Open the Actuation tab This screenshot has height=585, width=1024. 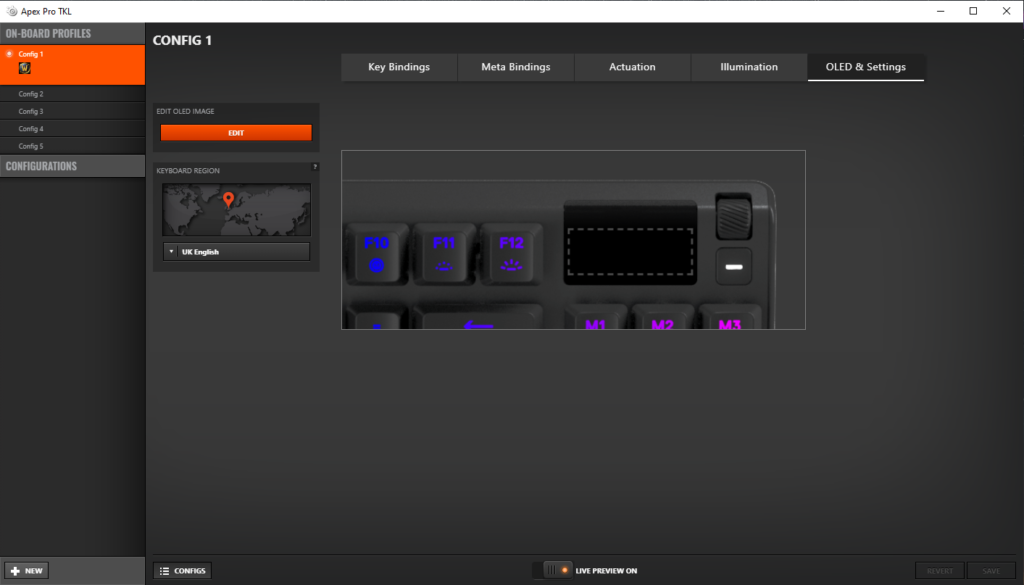(632, 67)
